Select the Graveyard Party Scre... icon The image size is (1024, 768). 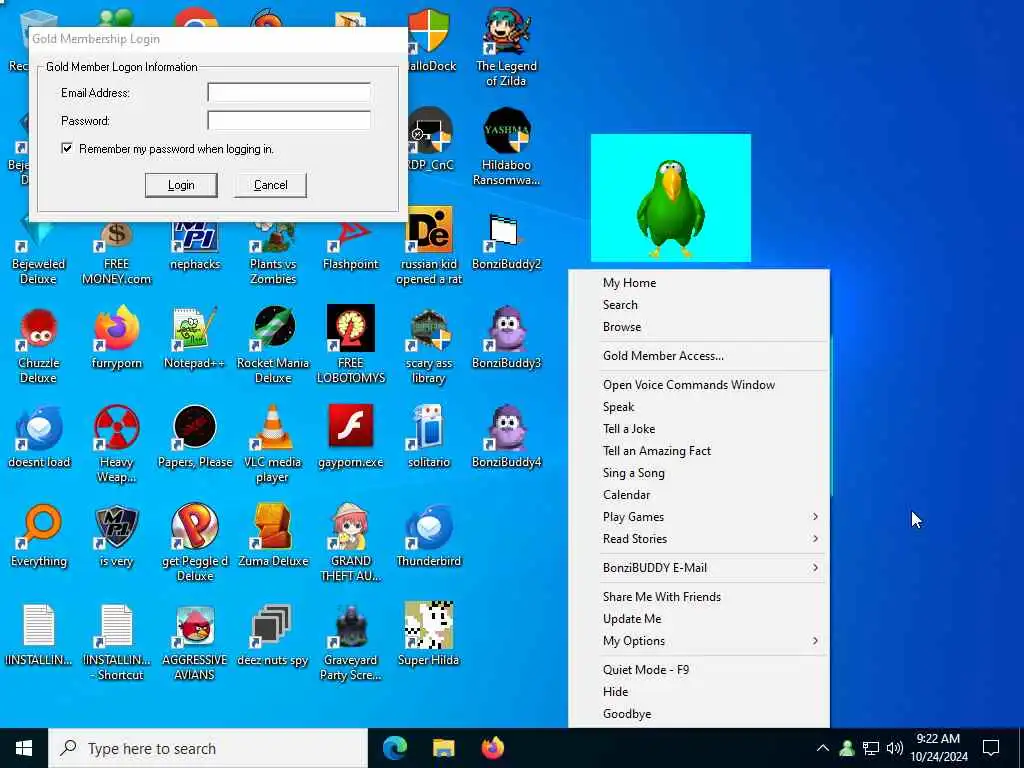(351, 643)
